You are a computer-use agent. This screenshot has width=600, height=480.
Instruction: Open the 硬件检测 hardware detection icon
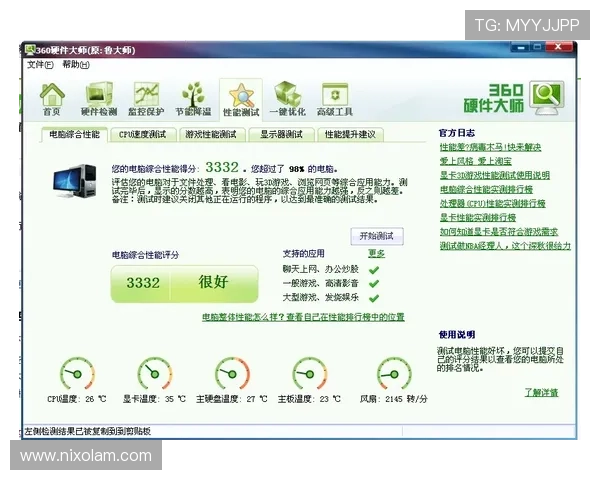tap(99, 99)
